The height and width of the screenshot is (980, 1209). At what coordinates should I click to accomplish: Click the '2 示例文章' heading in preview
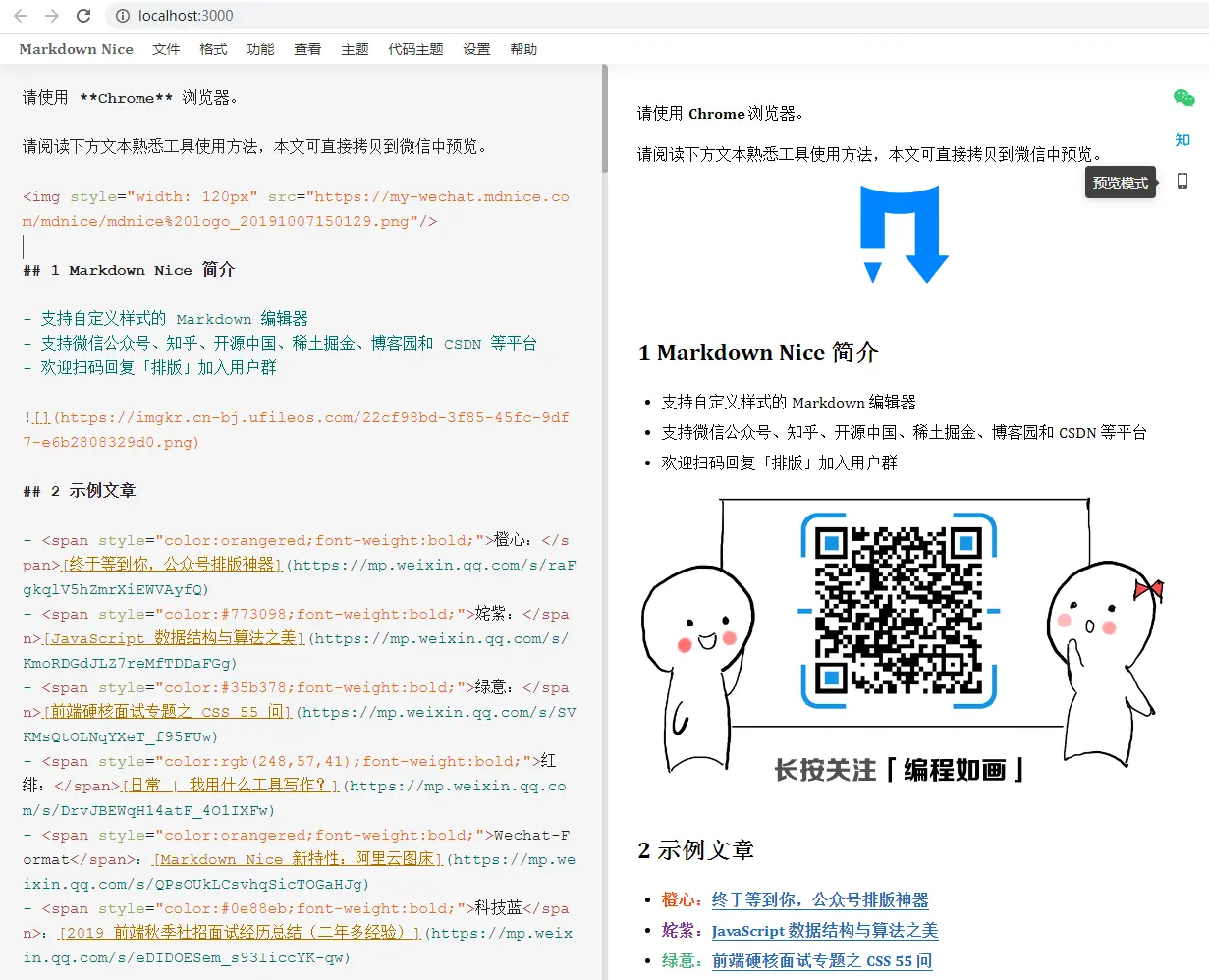695,850
